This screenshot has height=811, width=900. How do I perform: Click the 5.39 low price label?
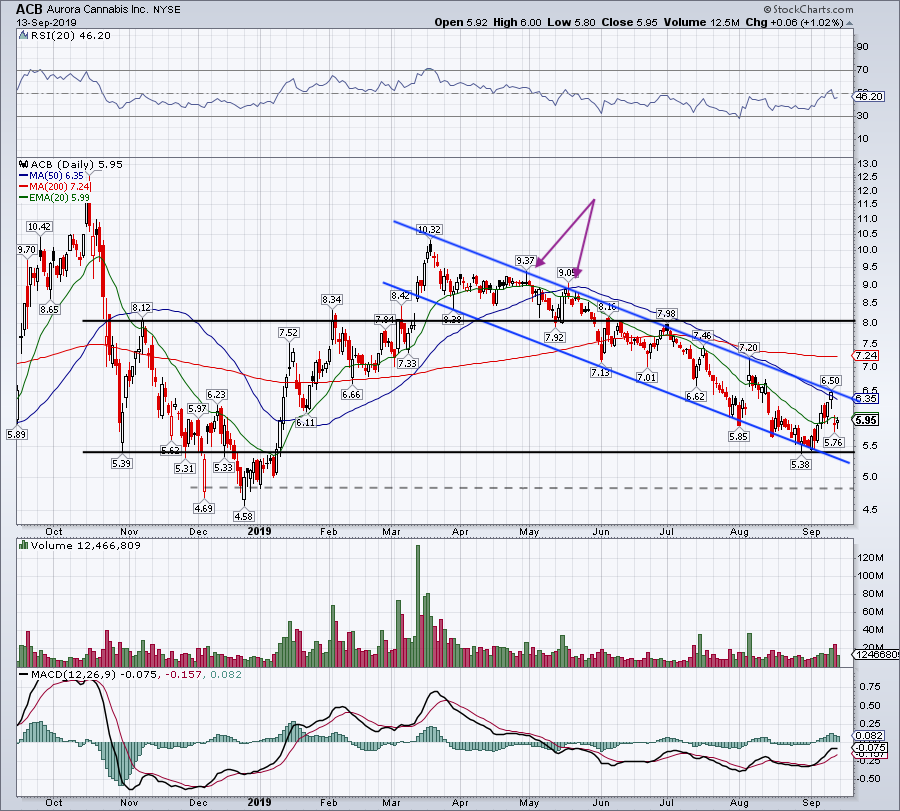coord(122,463)
